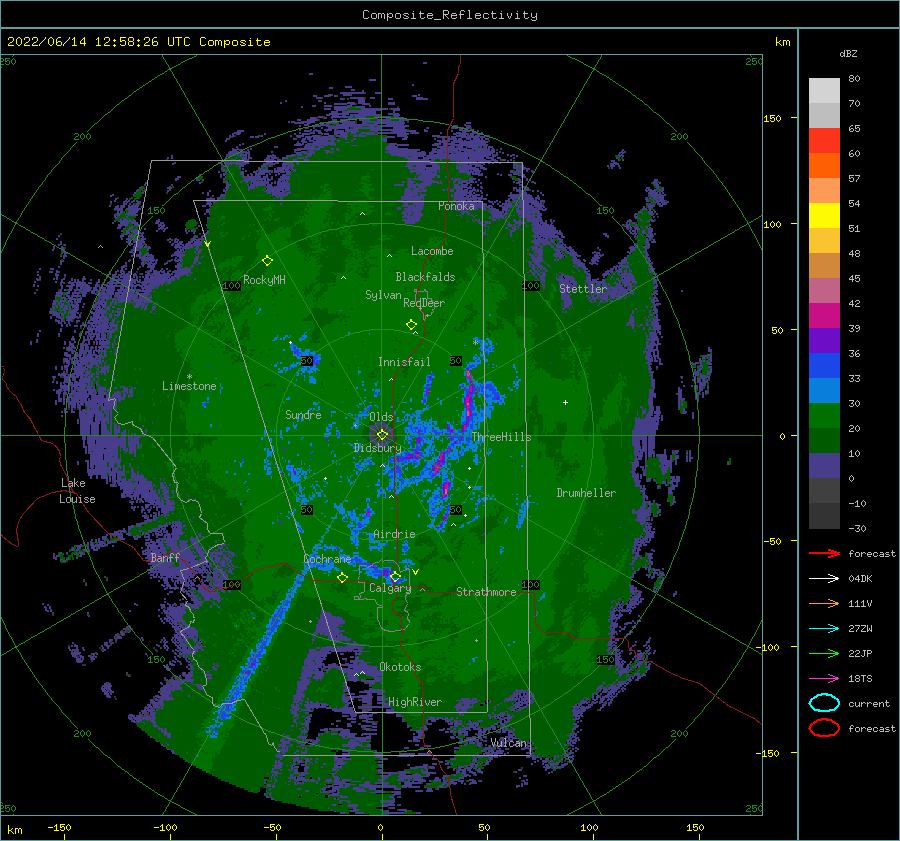The width and height of the screenshot is (900, 841).
Task: Click the -30 value in dBZ scale
Action: (858, 528)
